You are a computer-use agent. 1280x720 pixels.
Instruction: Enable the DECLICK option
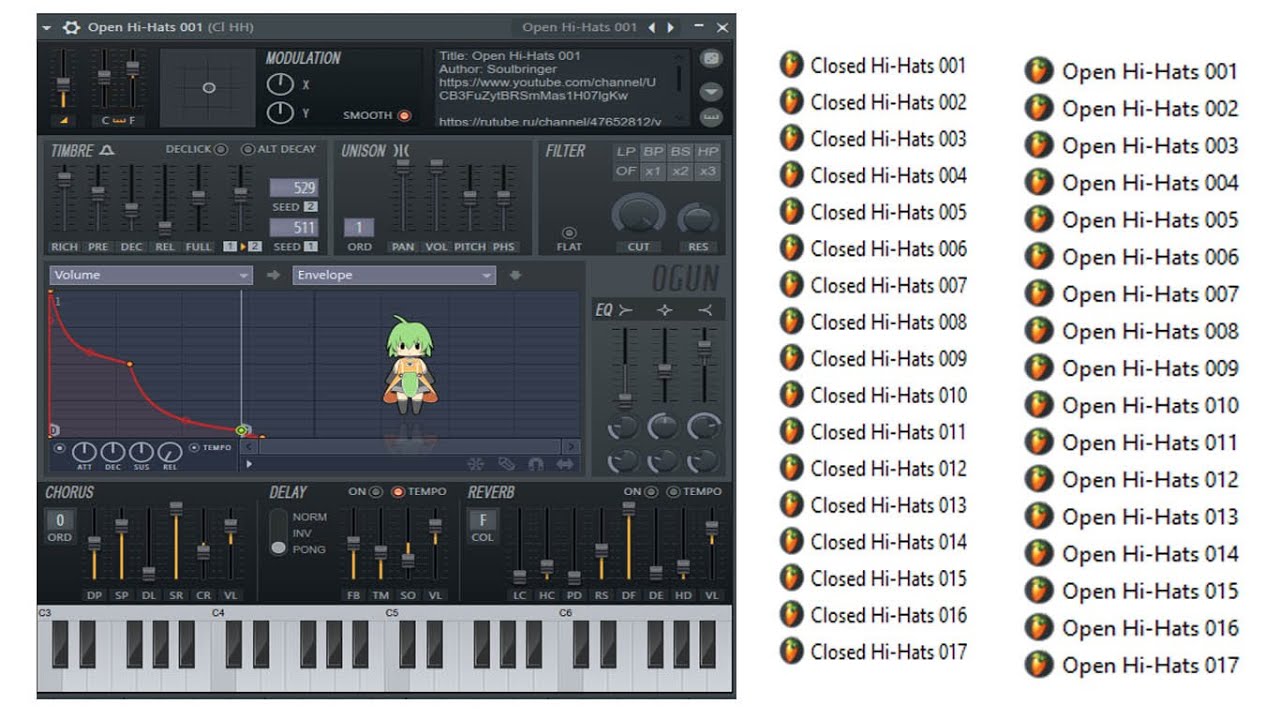220,150
